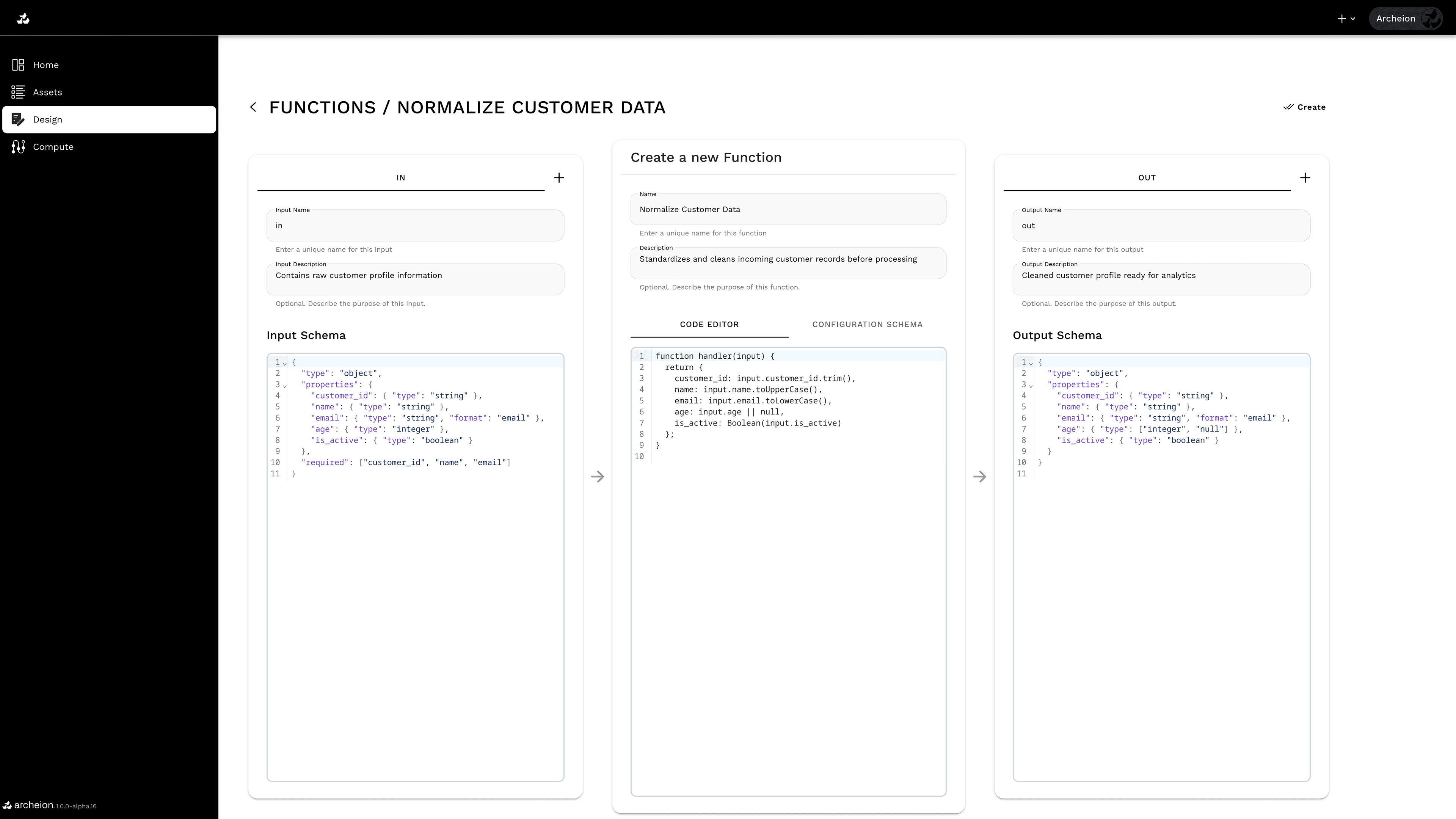The height and width of the screenshot is (819, 1456).
Task: Click the app logo in the top bar
Action: pyautogui.click(x=23, y=18)
